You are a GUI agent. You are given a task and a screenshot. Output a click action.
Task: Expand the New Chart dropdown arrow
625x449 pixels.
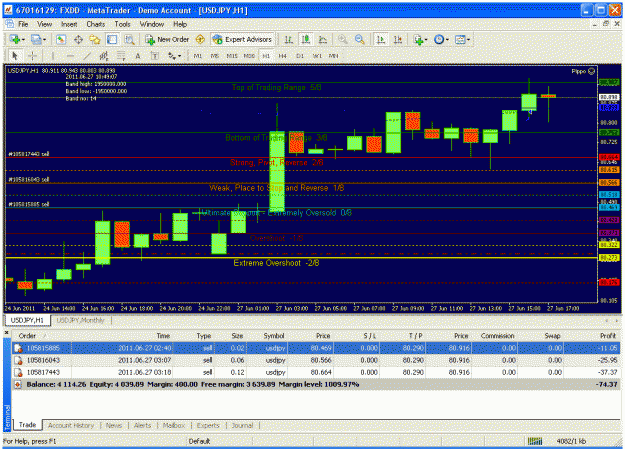click(23, 39)
